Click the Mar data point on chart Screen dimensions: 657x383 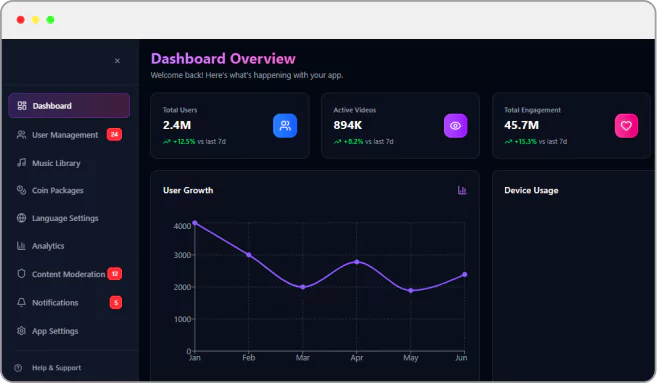click(x=303, y=287)
